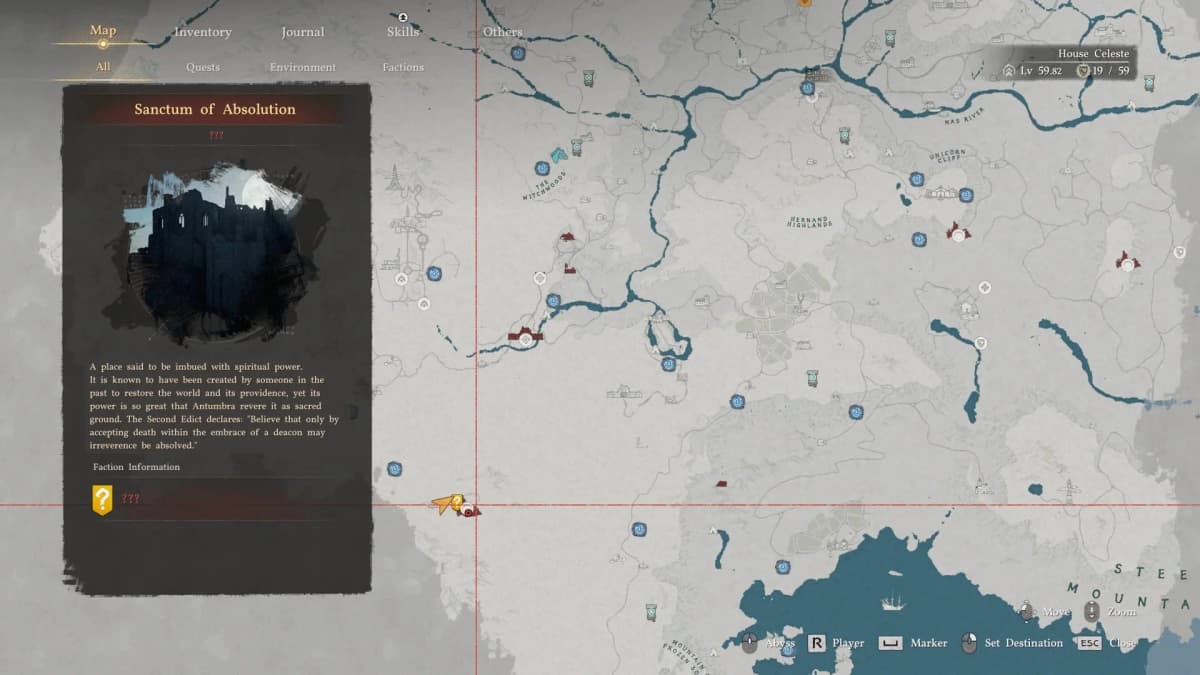Viewport: 1200px width, 675px height.
Task: Click the orange player arrow marker
Action: pos(441,505)
